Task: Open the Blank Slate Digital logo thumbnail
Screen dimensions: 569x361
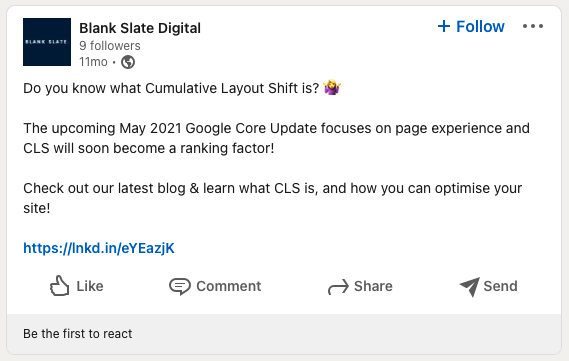Action: click(47, 42)
